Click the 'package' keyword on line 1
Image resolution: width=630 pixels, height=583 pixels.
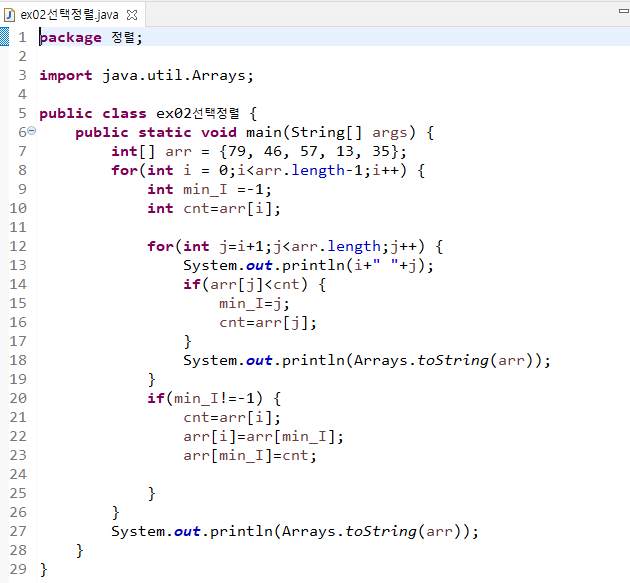coord(71,38)
